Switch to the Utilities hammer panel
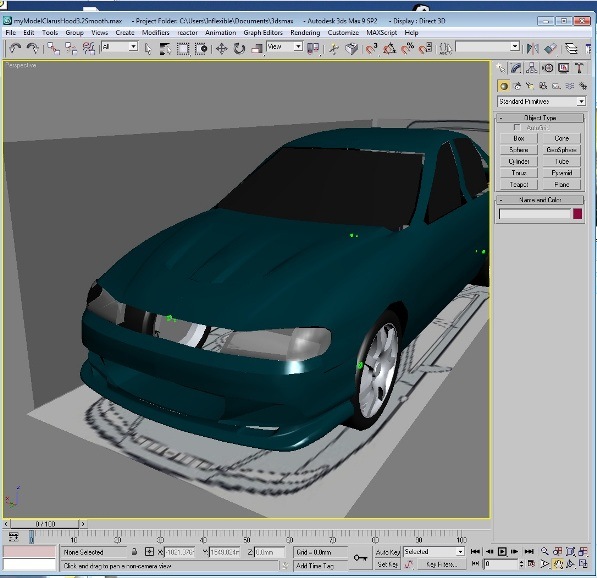 coord(579,68)
